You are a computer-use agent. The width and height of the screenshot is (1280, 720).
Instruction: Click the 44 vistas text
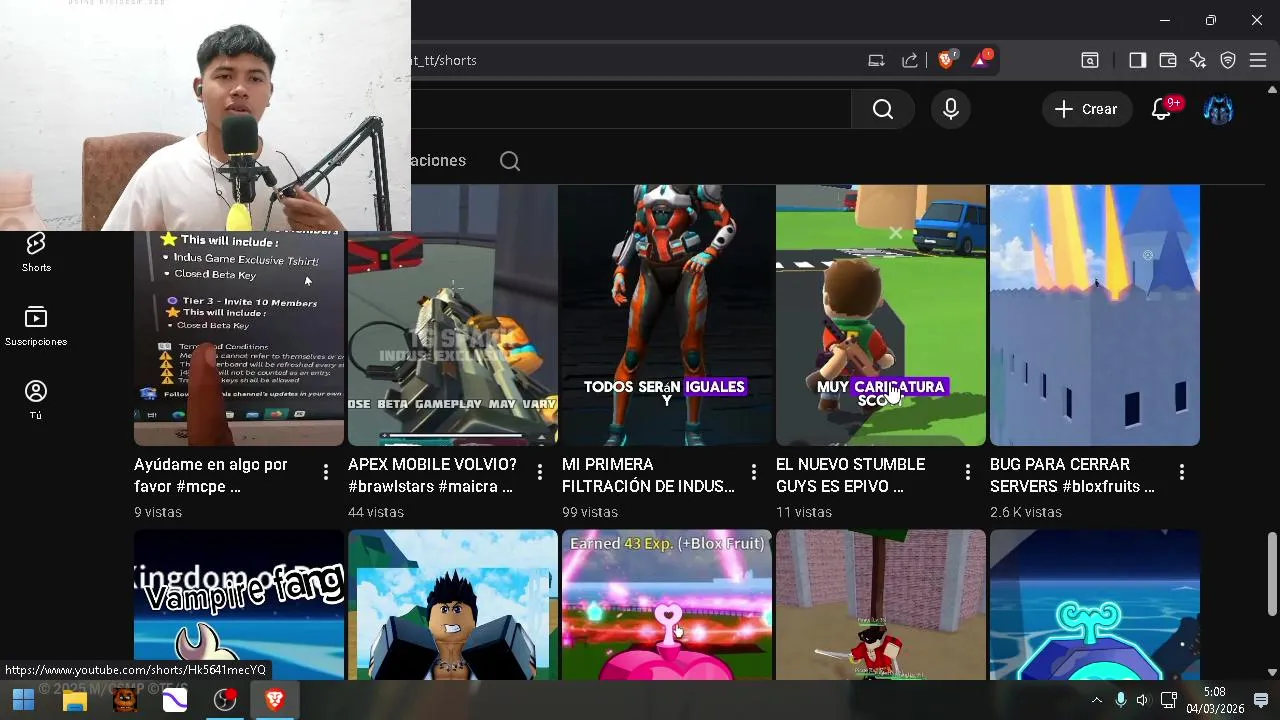point(376,512)
